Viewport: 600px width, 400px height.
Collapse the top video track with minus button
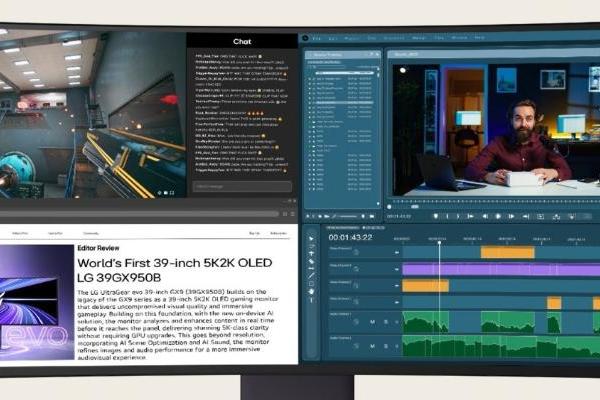397,253
